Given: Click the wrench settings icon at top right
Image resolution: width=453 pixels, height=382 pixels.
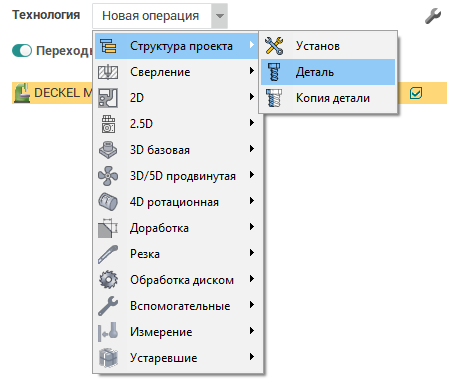Looking at the screenshot, I should 433,16.
